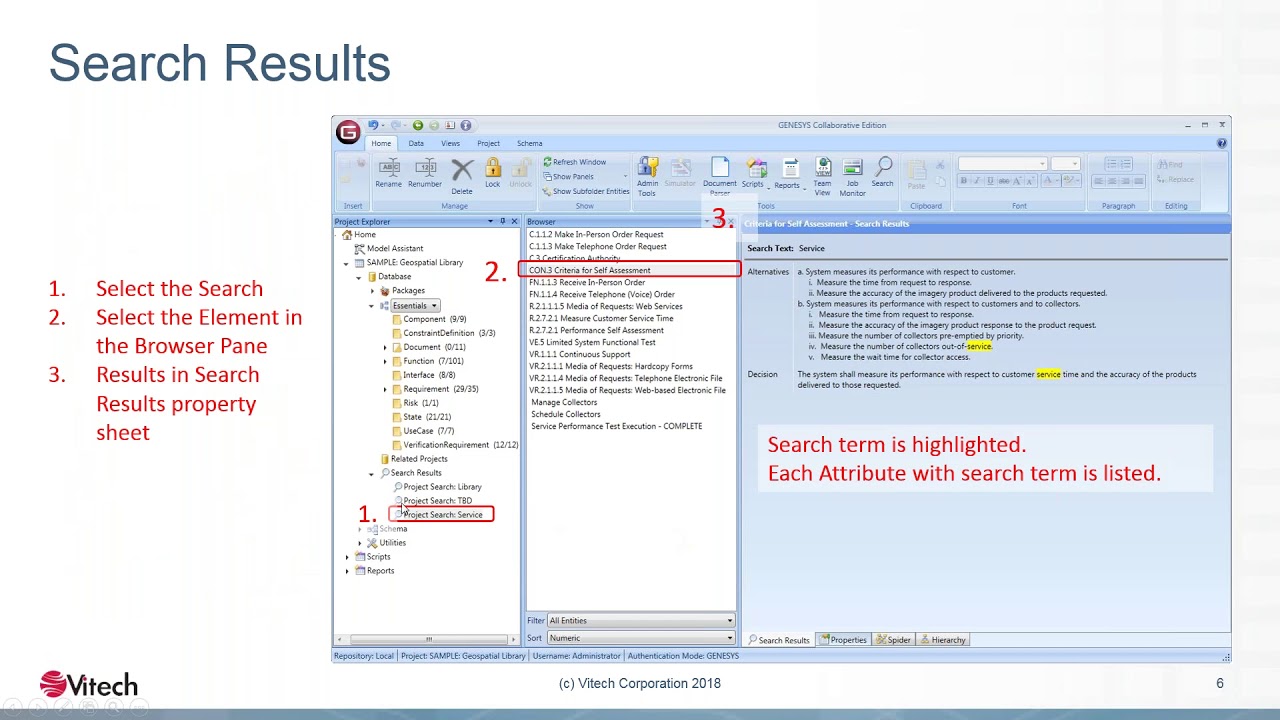The image size is (1280, 720).
Task: Toggle Underline formatting
Action: click(x=990, y=181)
